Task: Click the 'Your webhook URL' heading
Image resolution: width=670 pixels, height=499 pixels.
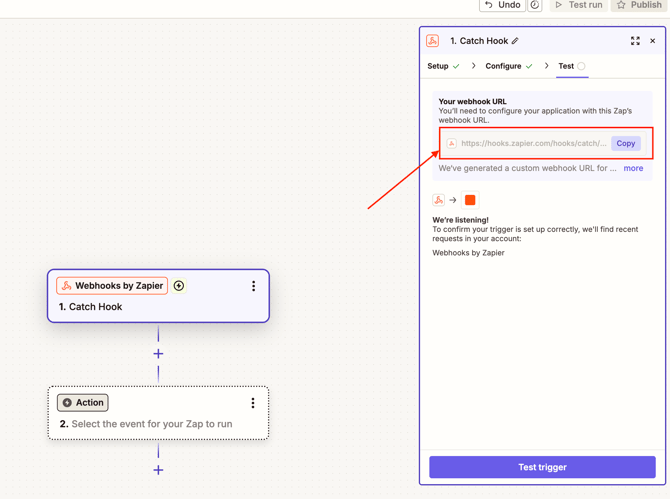Action: coord(472,102)
